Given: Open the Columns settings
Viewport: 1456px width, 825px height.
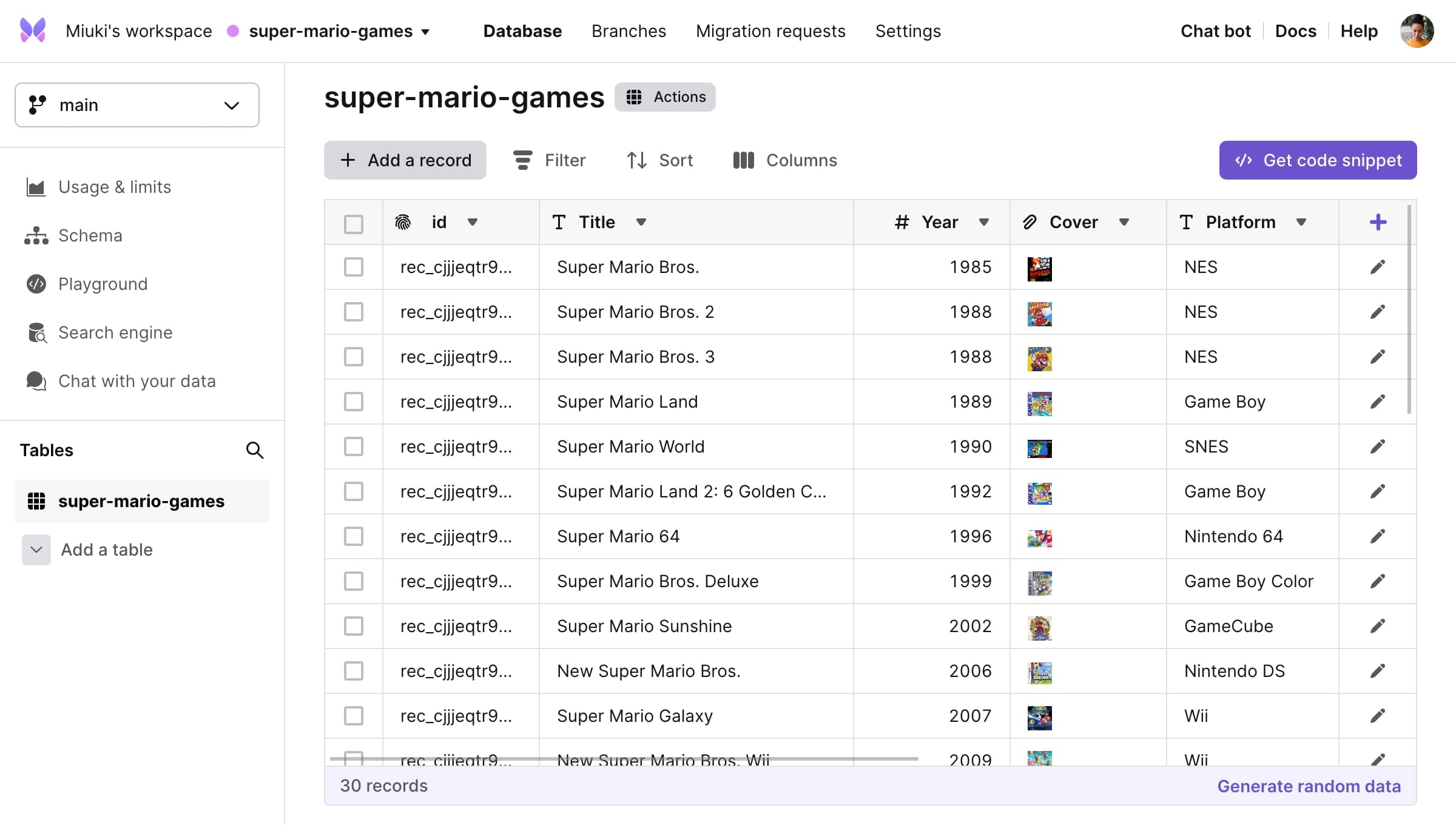Looking at the screenshot, I should [x=785, y=160].
